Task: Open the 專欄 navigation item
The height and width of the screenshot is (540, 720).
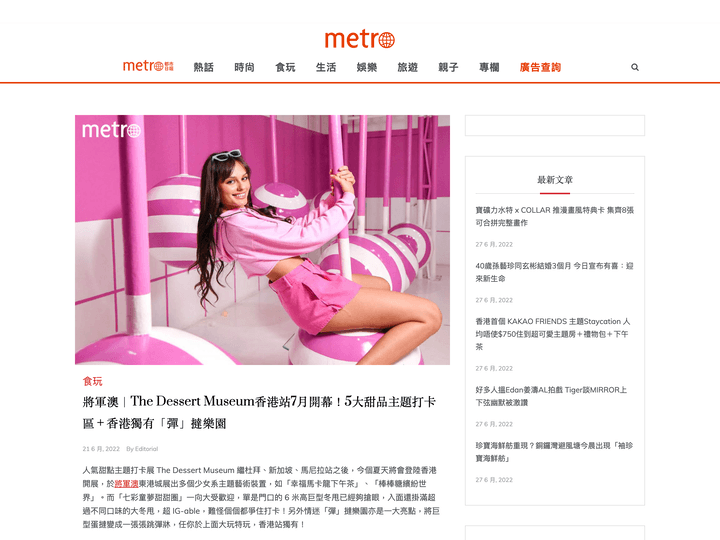Action: coord(489,68)
